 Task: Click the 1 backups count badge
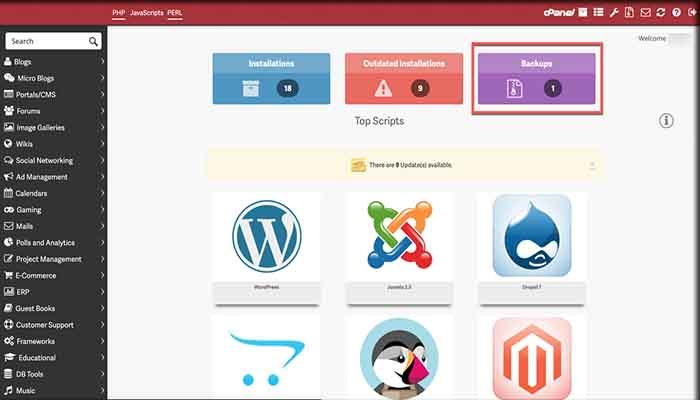click(x=553, y=88)
